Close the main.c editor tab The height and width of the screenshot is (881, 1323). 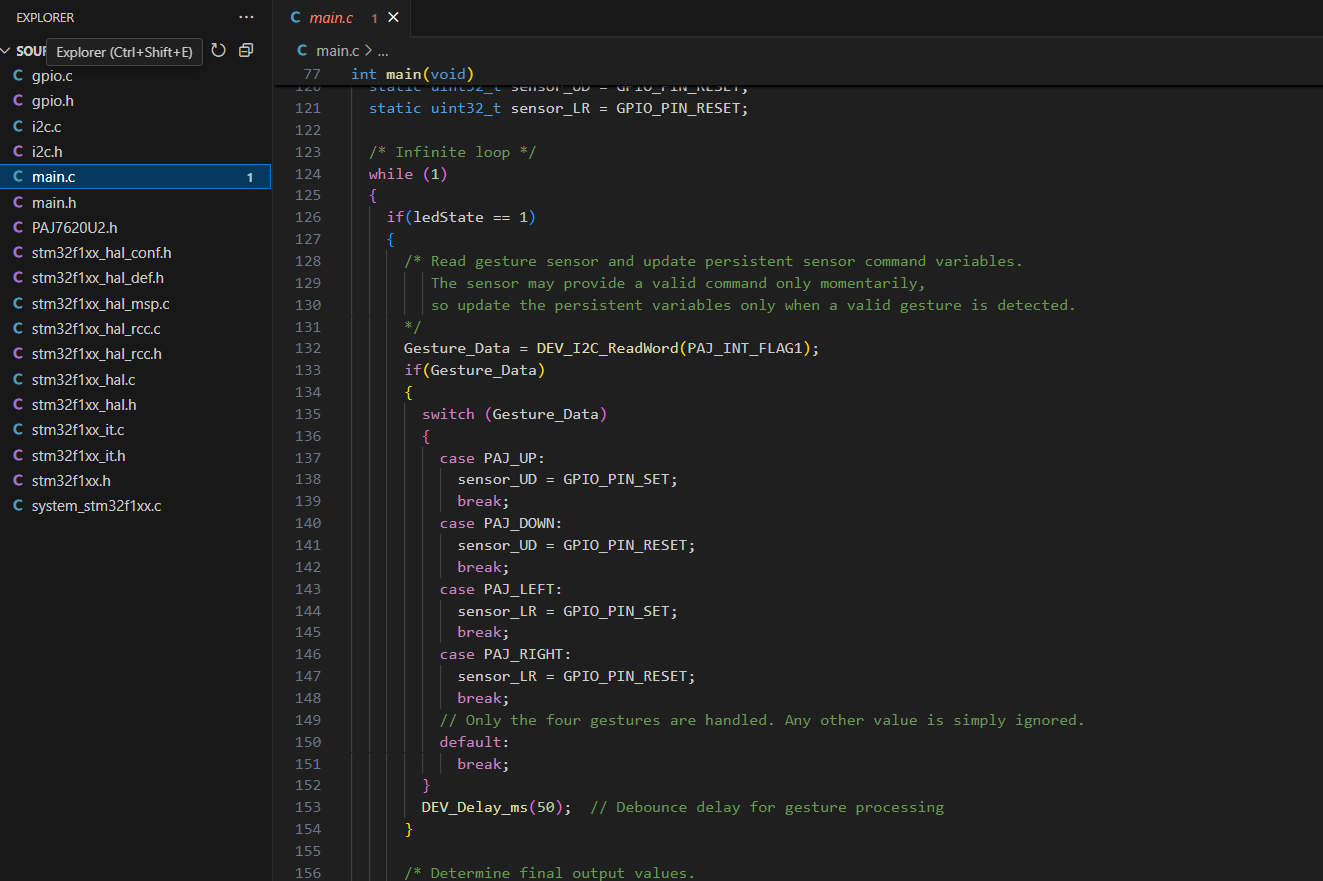click(x=393, y=18)
